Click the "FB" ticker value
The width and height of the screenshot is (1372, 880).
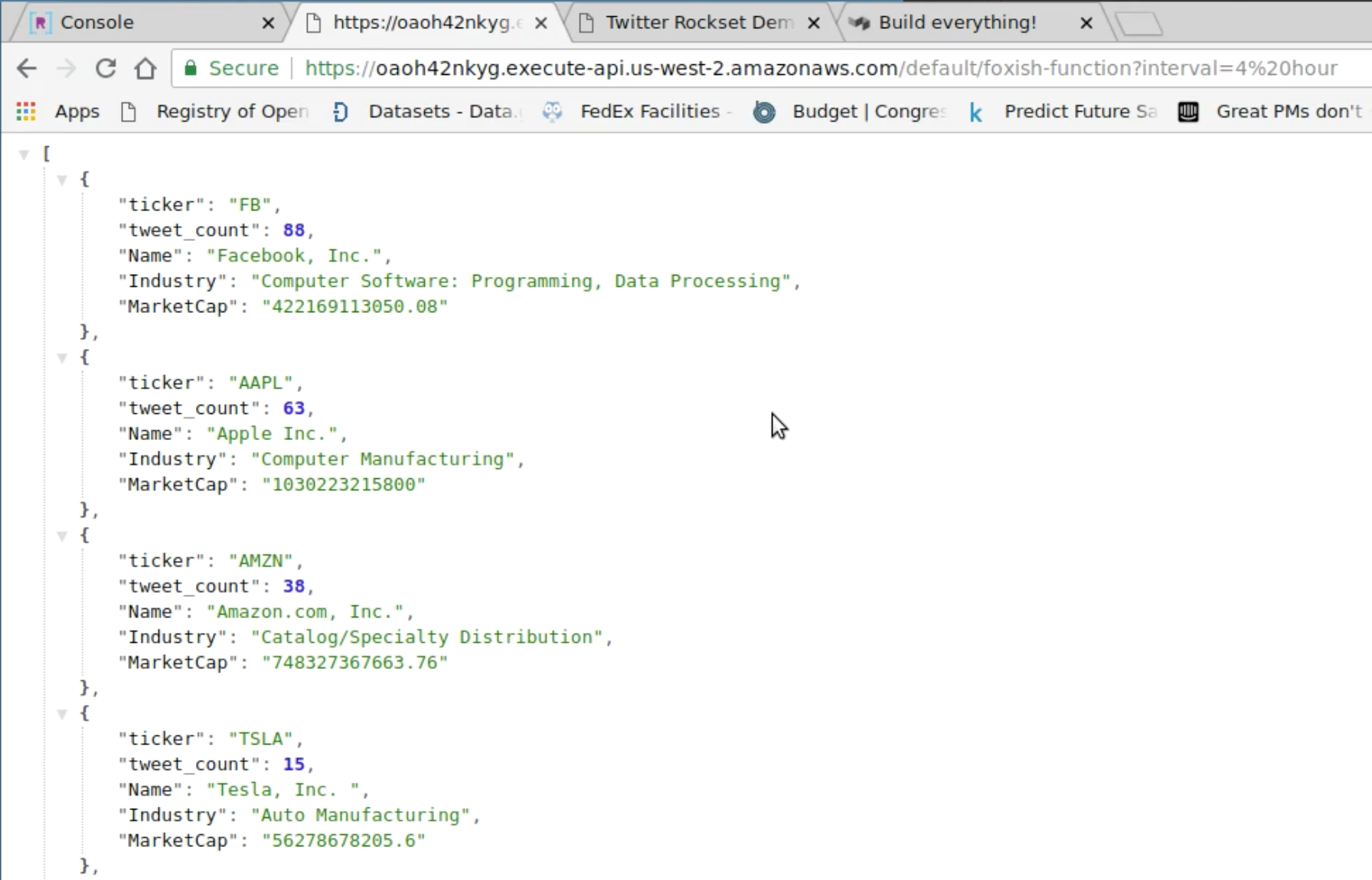pyautogui.click(x=250, y=205)
